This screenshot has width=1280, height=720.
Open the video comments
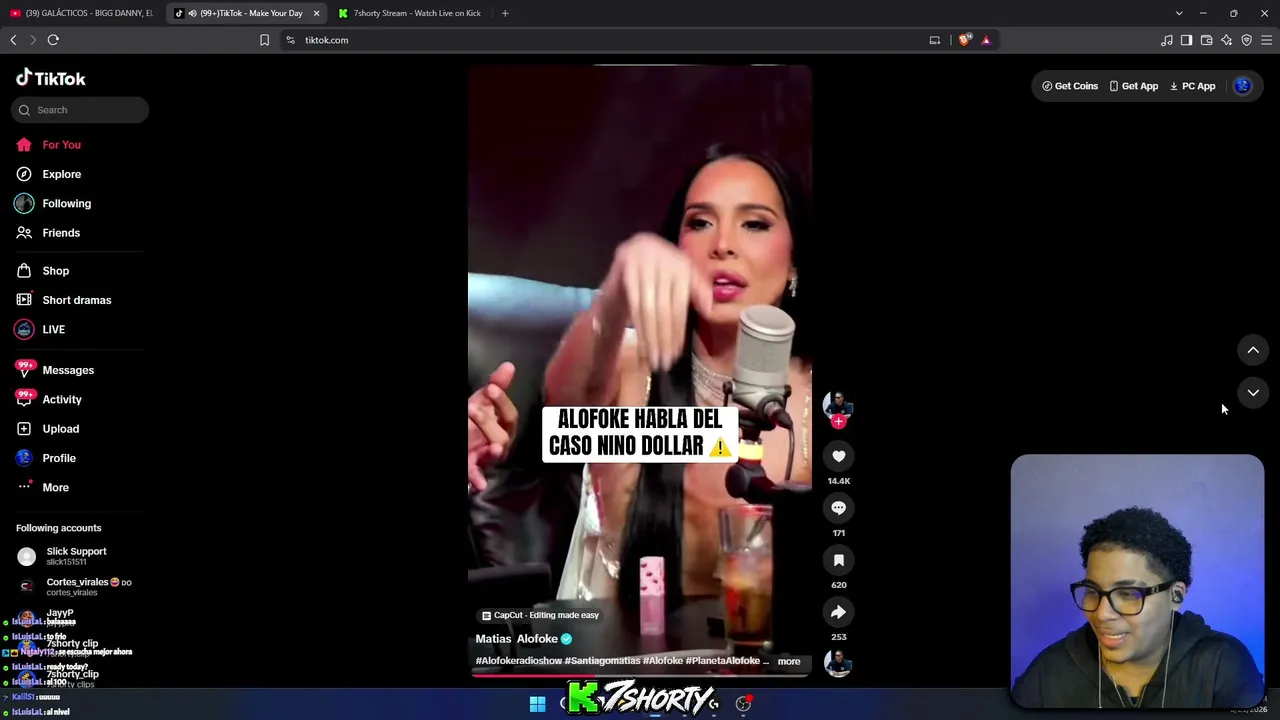pos(838,508)
